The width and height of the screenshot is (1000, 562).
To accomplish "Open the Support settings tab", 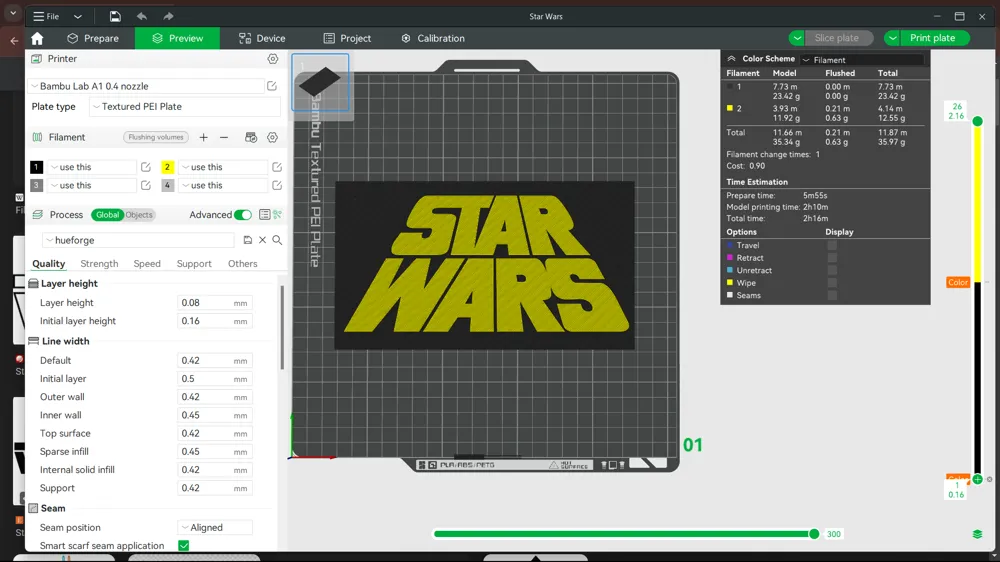I will coord(194,263).
